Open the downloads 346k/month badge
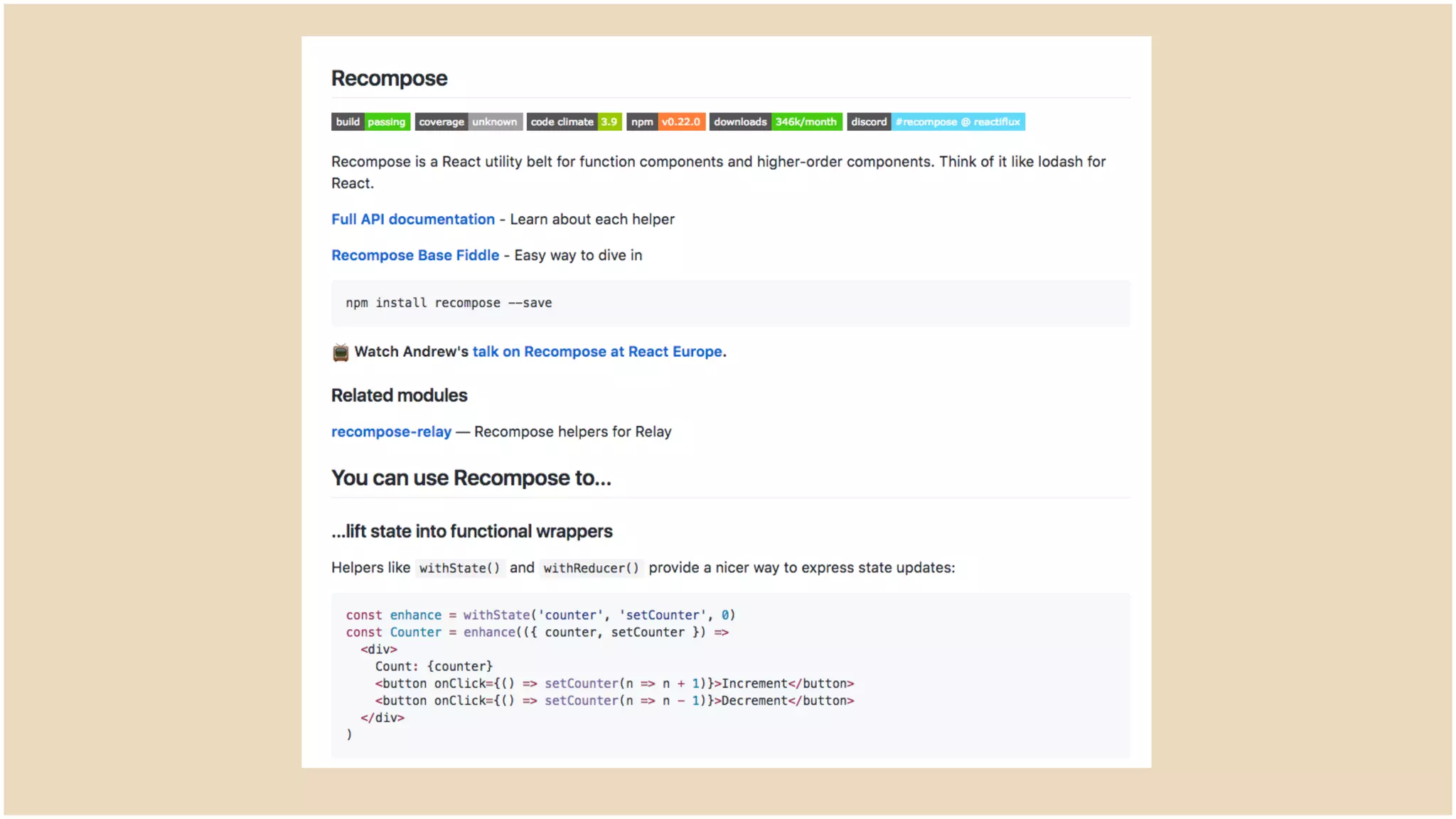Viewport: 1456px width, 819px height. click(x=775, y=122)
